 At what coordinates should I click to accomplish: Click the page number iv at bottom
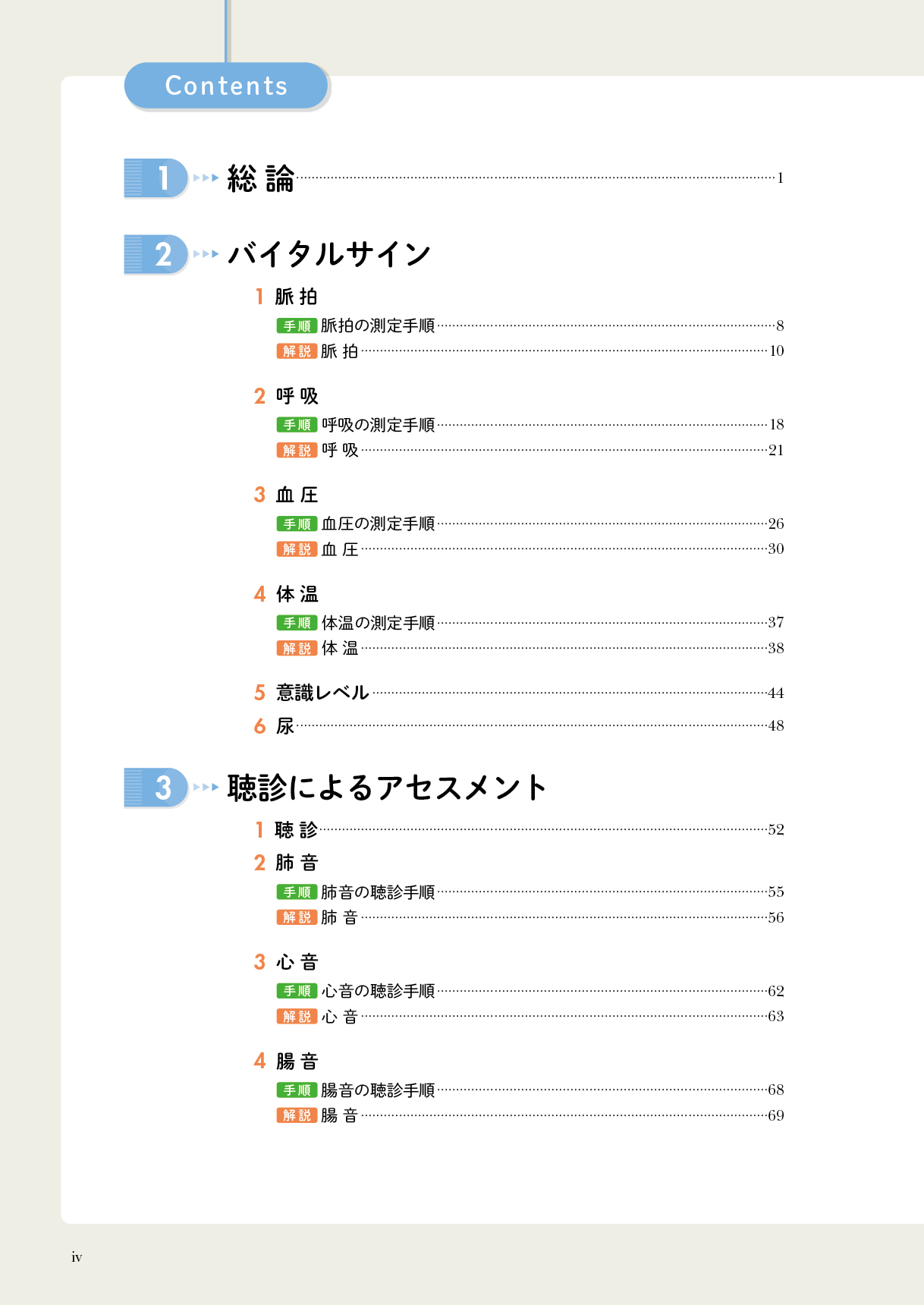77,1257
